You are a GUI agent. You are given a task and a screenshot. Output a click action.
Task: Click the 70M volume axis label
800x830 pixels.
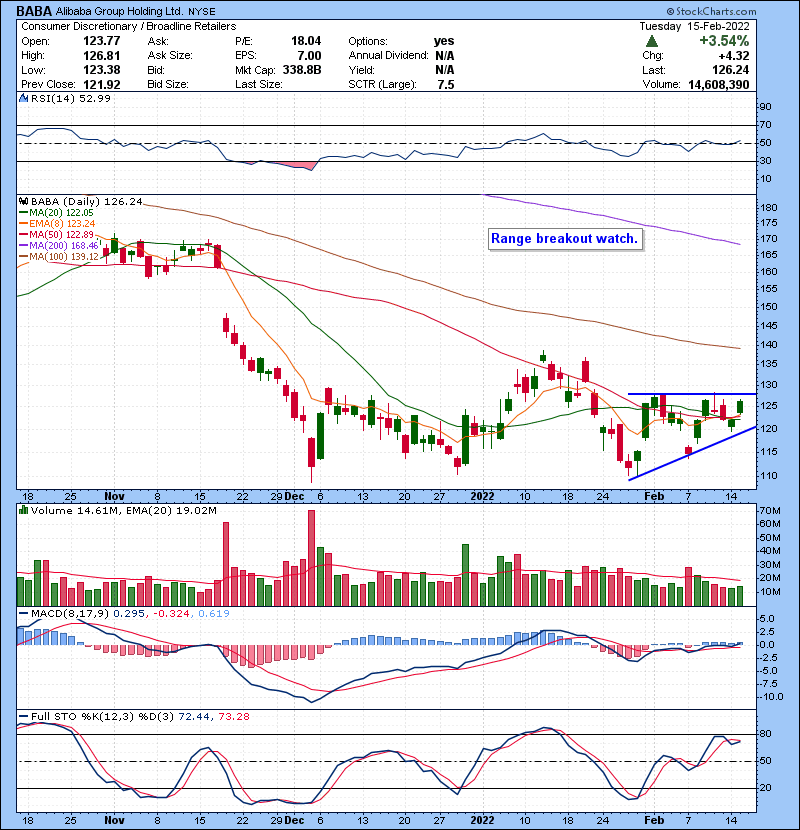pyautogui.click(x=770, y=511)
